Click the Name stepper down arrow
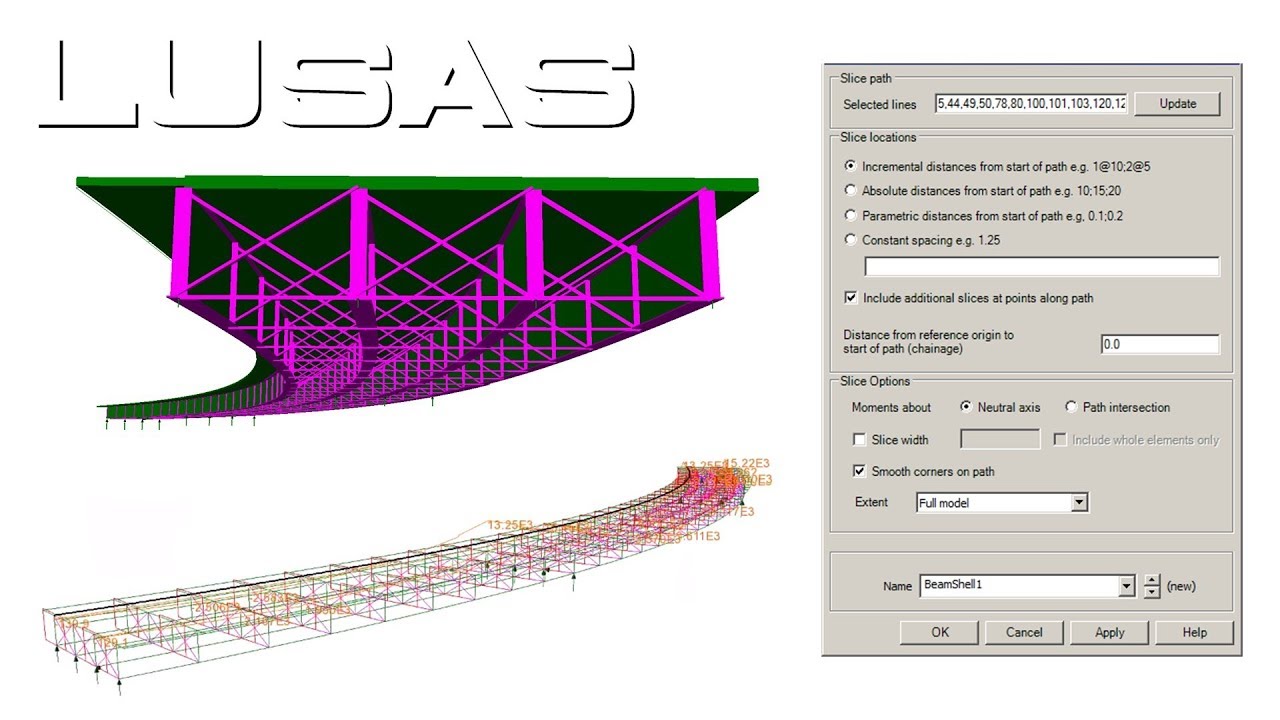This screenshot has height=720, width=1280. point(1152,592)
